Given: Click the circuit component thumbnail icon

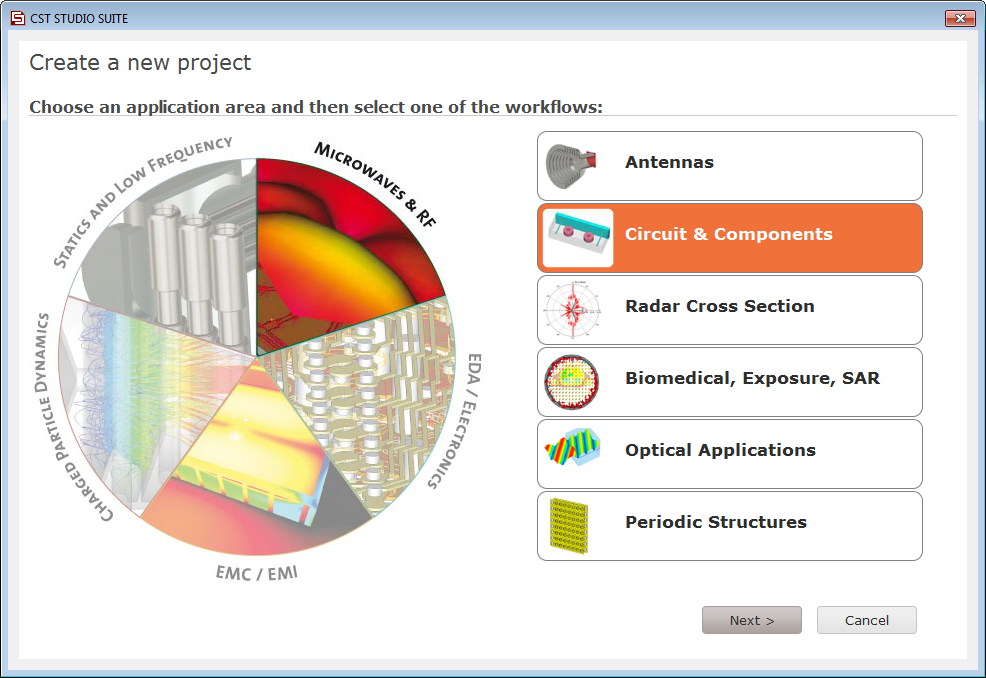Looking at the screenshot, I should pyautogui.click(x=577, y=238).
